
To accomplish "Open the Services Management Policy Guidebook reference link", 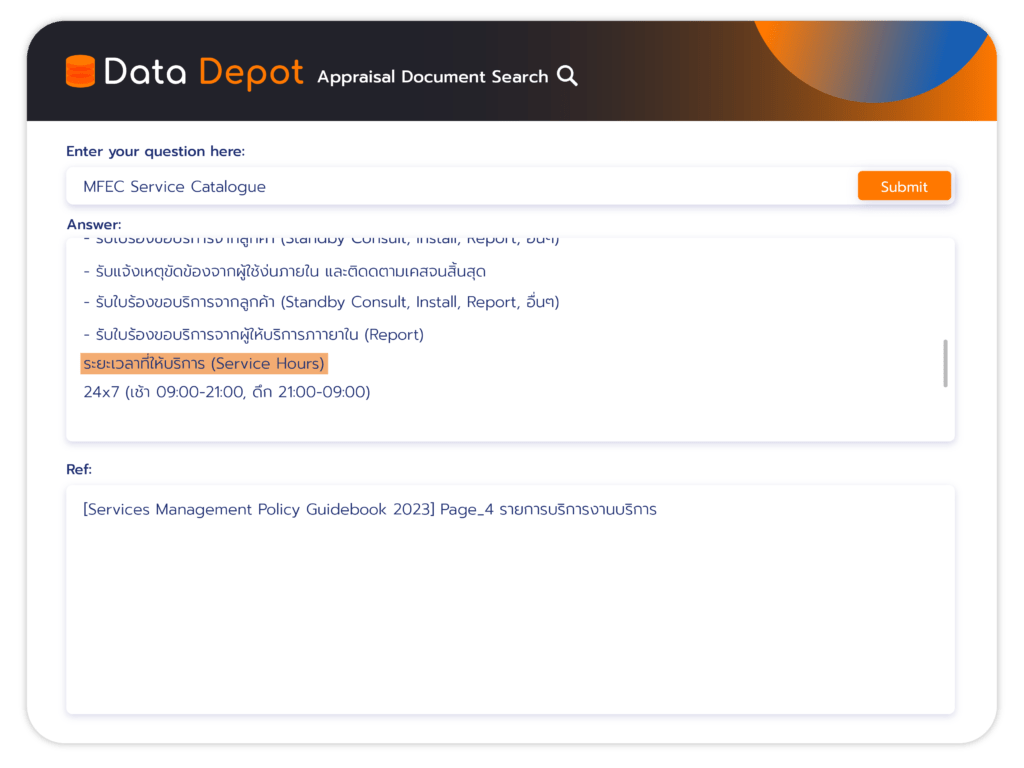I will 370,509.
